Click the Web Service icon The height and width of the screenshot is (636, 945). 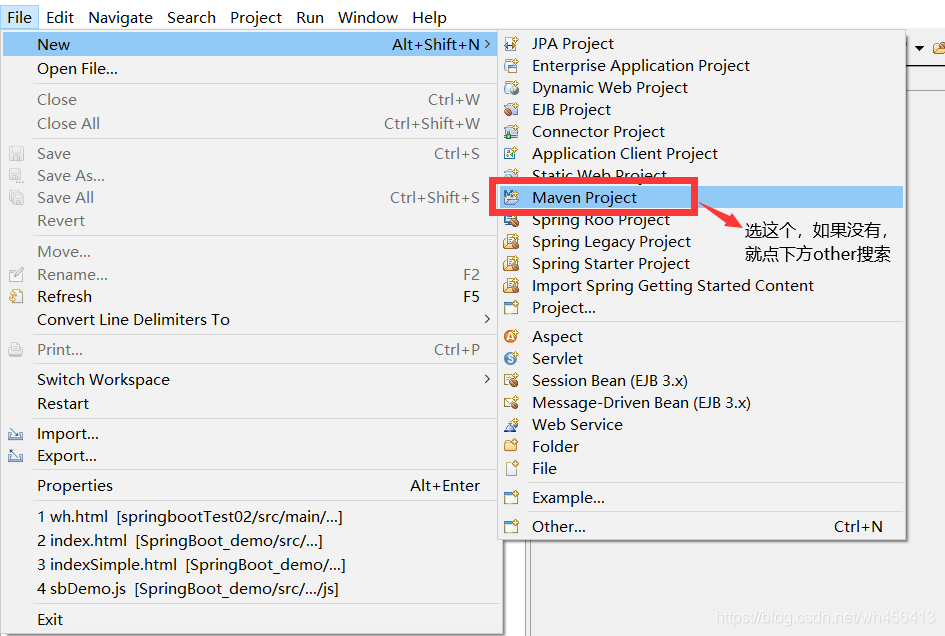(x=511, y=424)
